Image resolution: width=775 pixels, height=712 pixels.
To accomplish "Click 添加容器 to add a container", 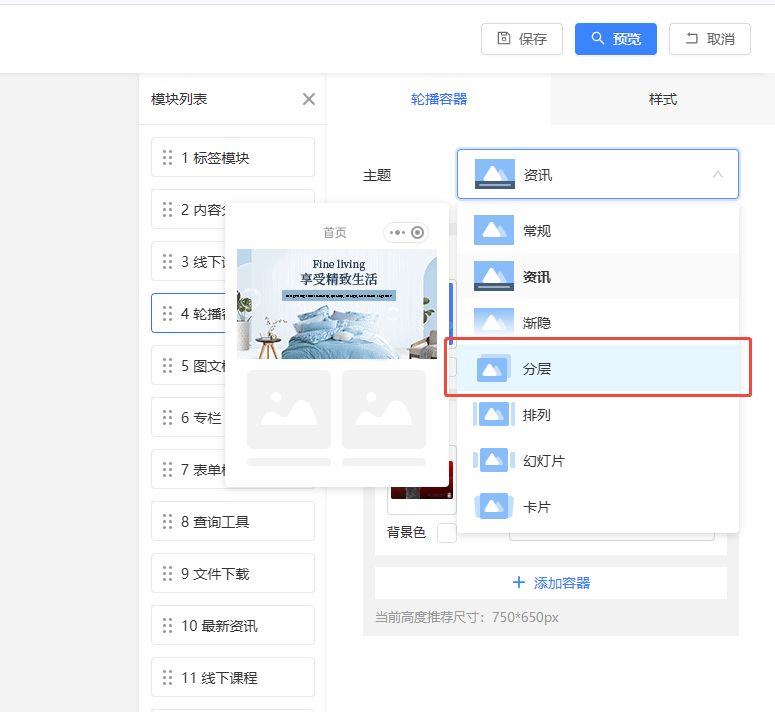I will [551, 583].
